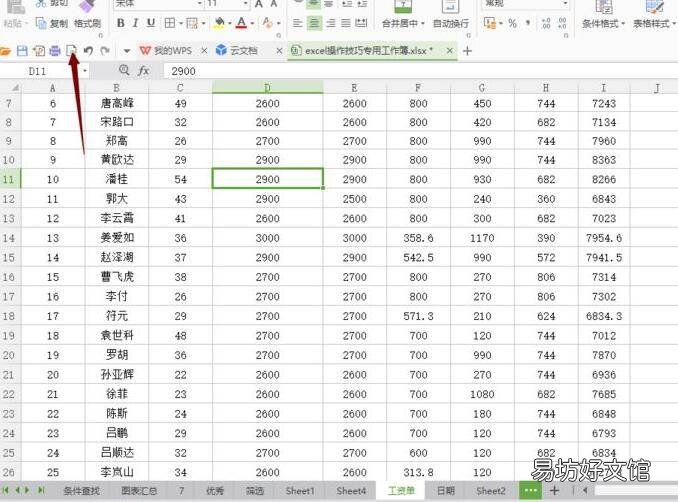678x502 pixels.
Task: Open Conditional Formatting (条件格式) dropdown
Action: point(603,23)
